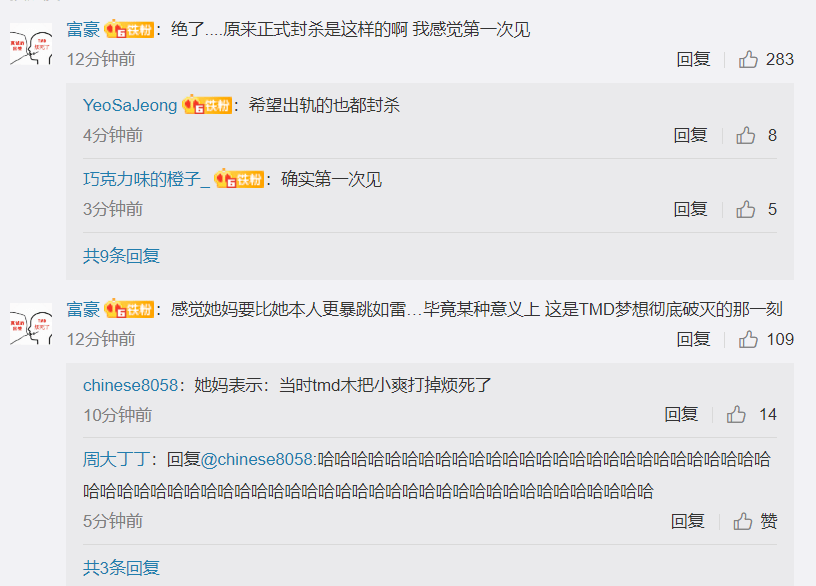The image size is (816, 586).
Task: Open 富豪's avatar on the second comment
Action: pyautogui.click(x=31, y=324)
